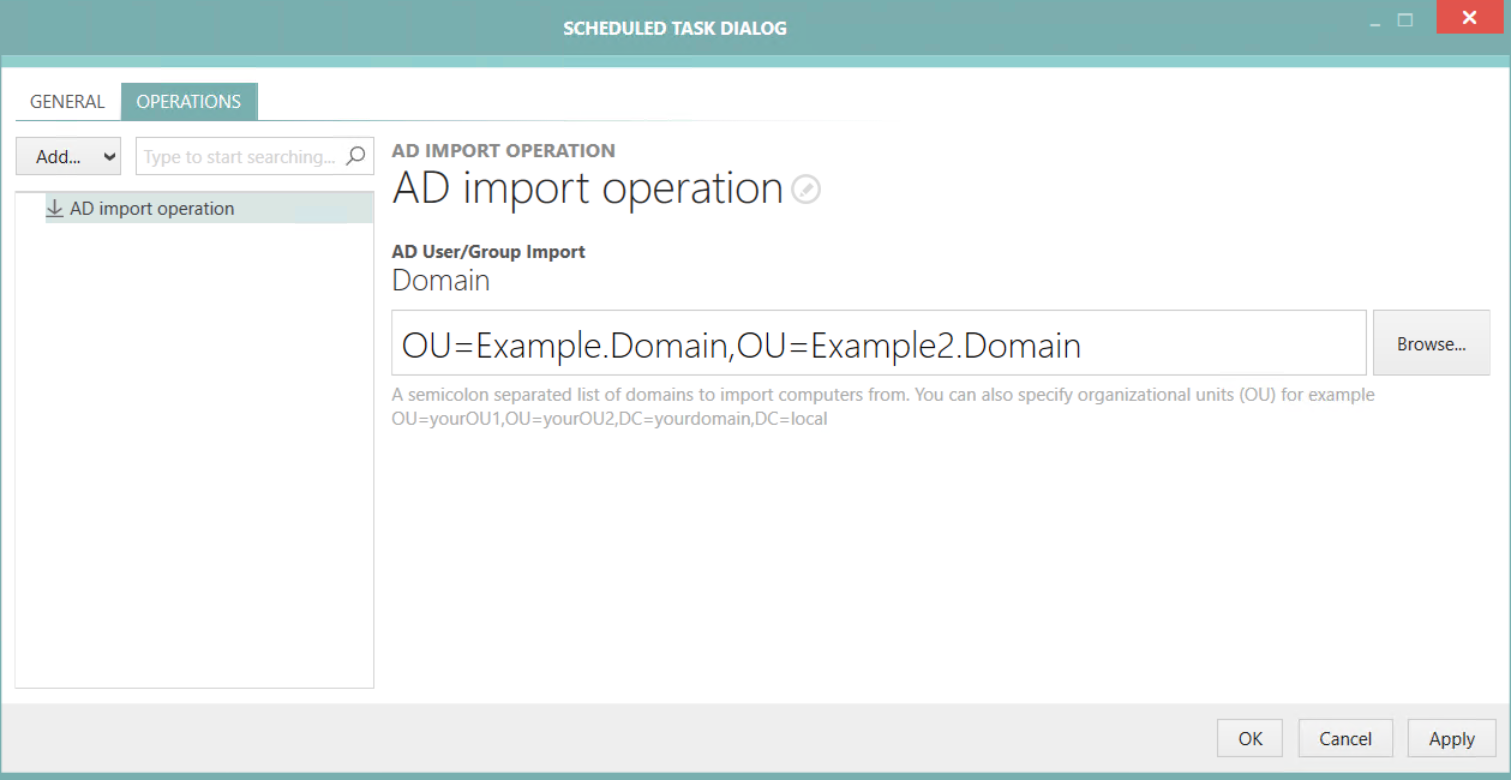Screen dimensions: 1511x780
Task: Maximize the Scheduled Task Dialog window
Action: pos(1405,20)
